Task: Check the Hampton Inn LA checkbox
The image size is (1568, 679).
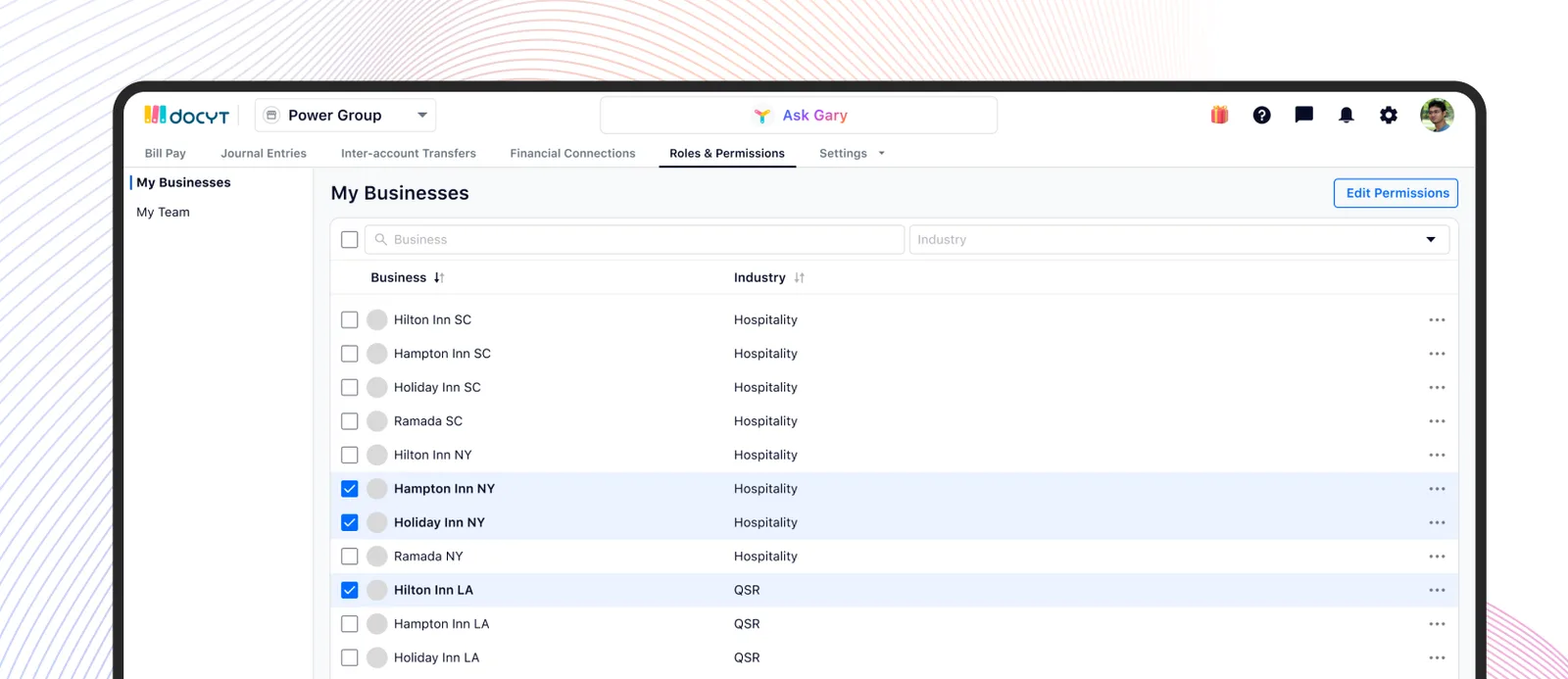Action: tap(350, 624)
